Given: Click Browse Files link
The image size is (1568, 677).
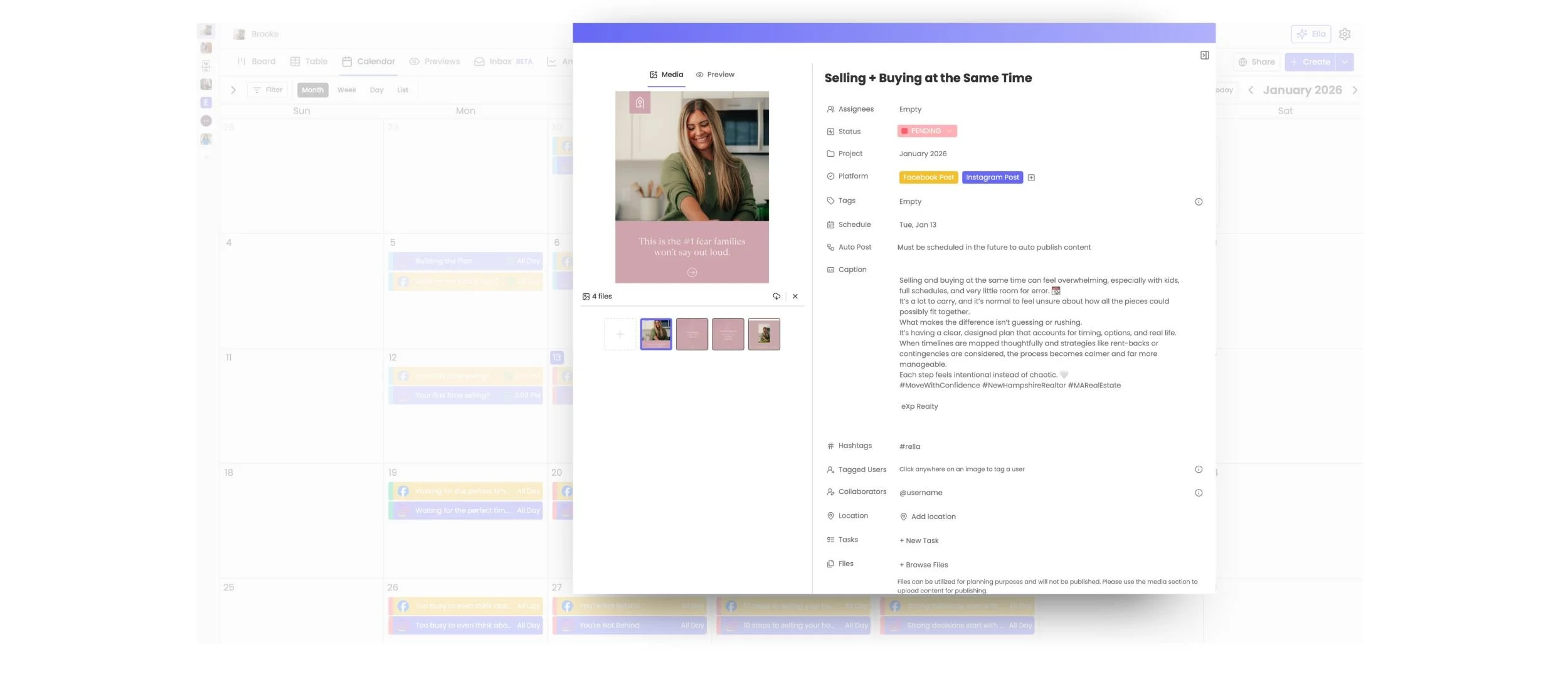Looking at the screenshot, I should tap(923, 565).
